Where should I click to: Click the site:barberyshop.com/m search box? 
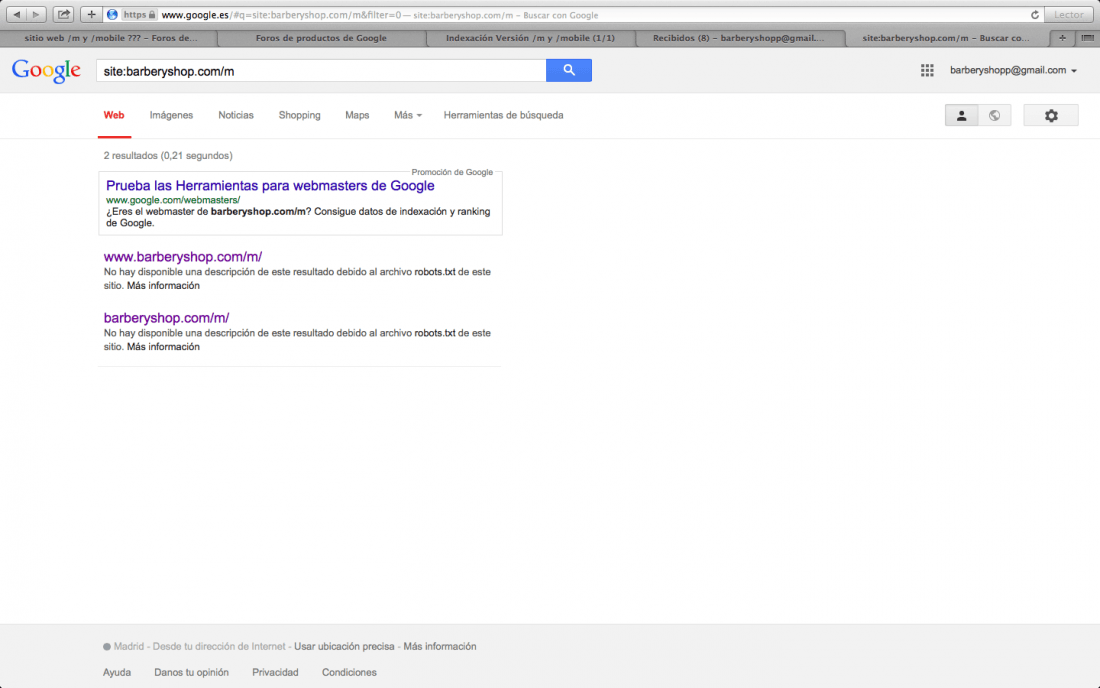(x=321, y=71)
